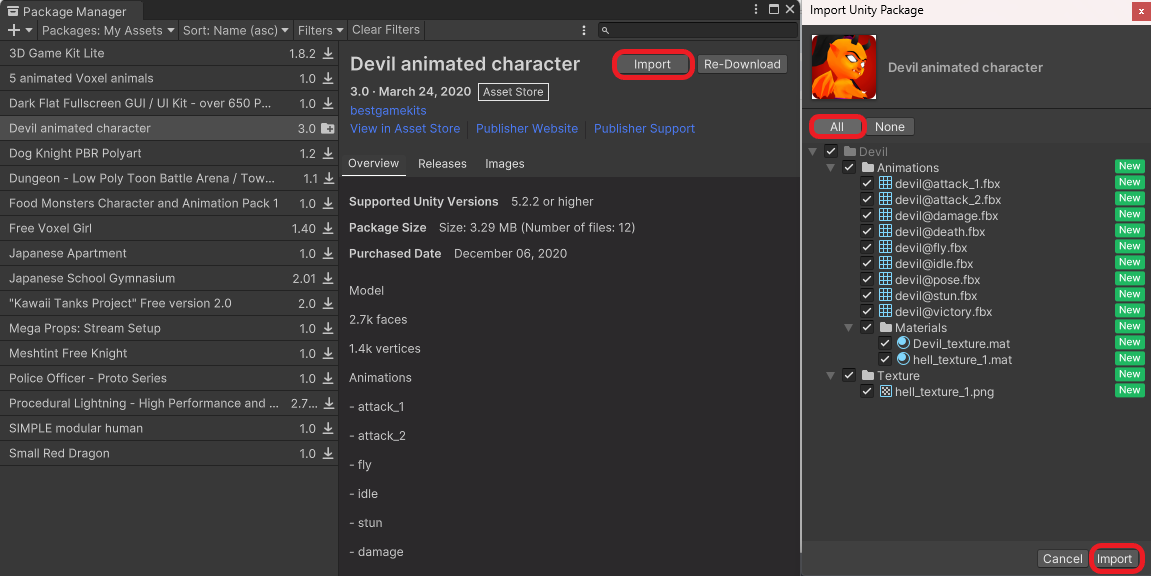Click download icon for SIMPLE modular human

(x=328, y=428)
